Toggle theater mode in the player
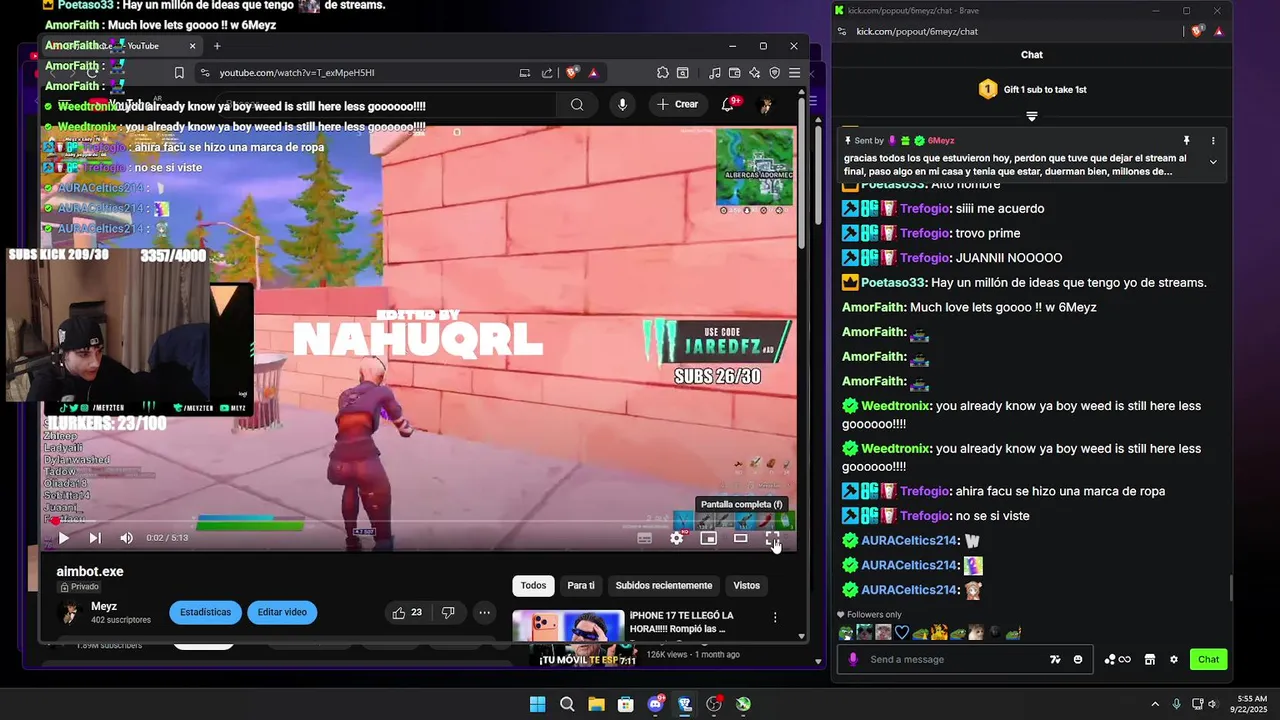This screenshot has width=1280, height=720. coord(740,538)
